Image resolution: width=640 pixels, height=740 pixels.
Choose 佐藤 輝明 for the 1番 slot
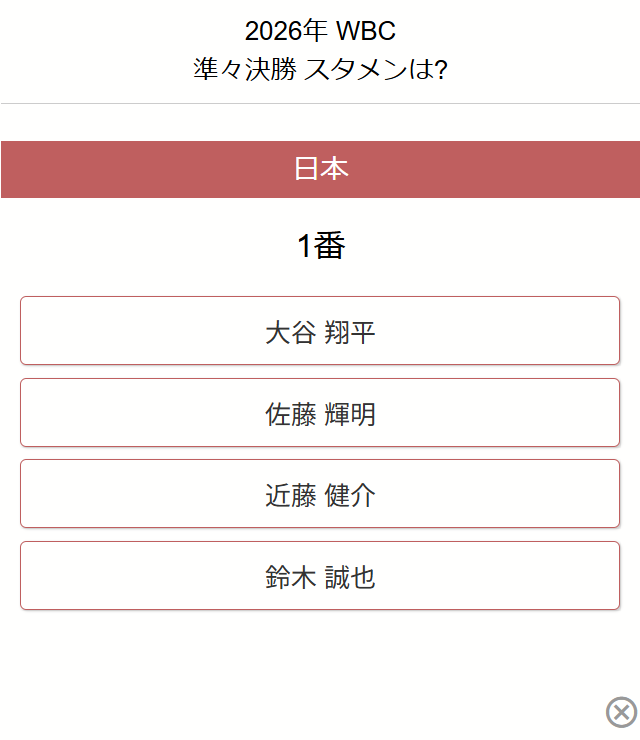320,413
